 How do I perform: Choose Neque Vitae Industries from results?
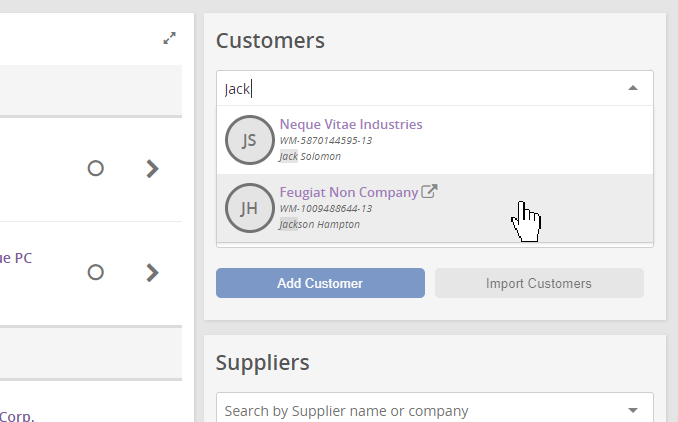[x=351, y=124]
